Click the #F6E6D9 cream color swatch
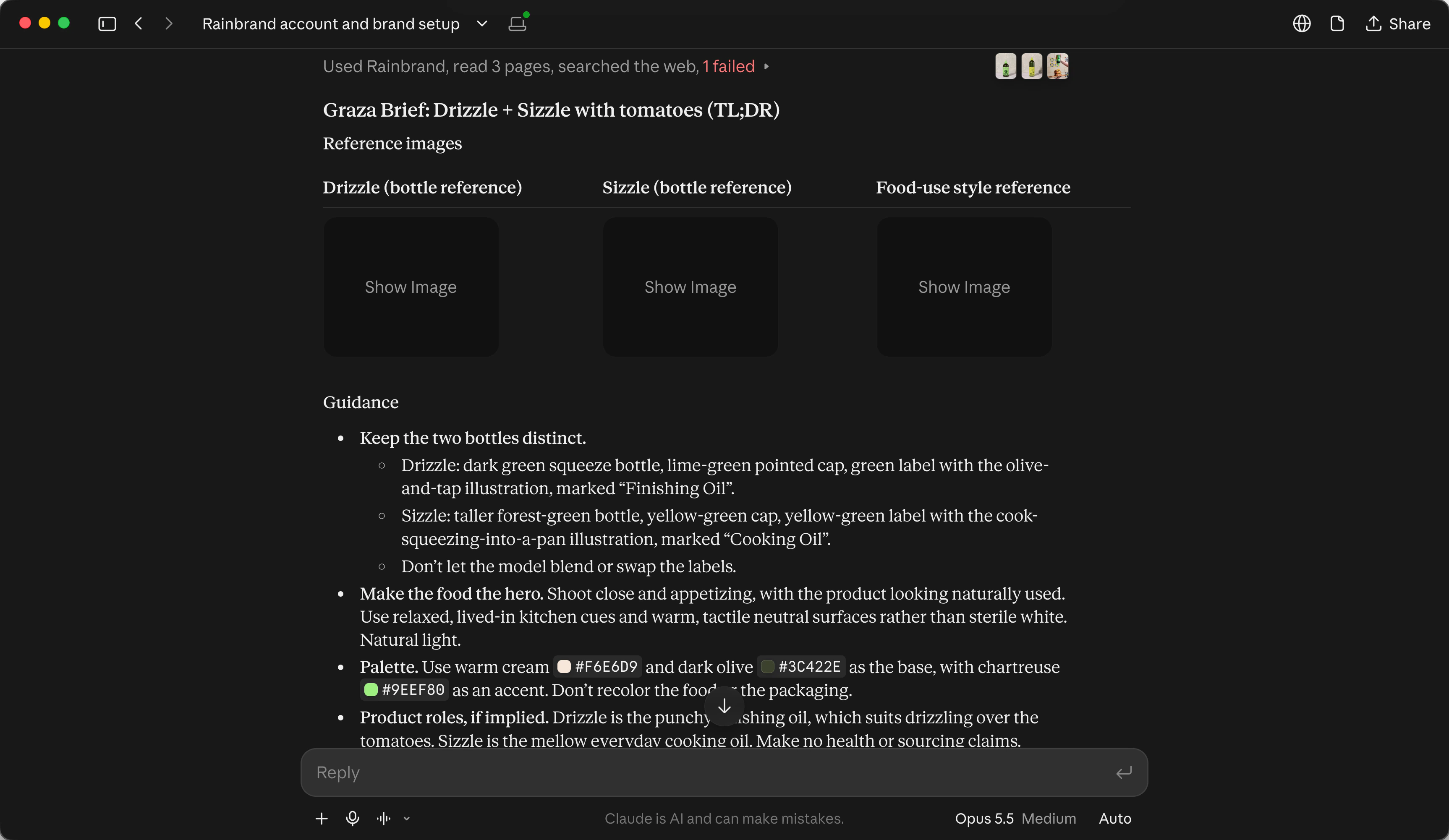Screen dimensions: 1449x840 pos(564,666)
